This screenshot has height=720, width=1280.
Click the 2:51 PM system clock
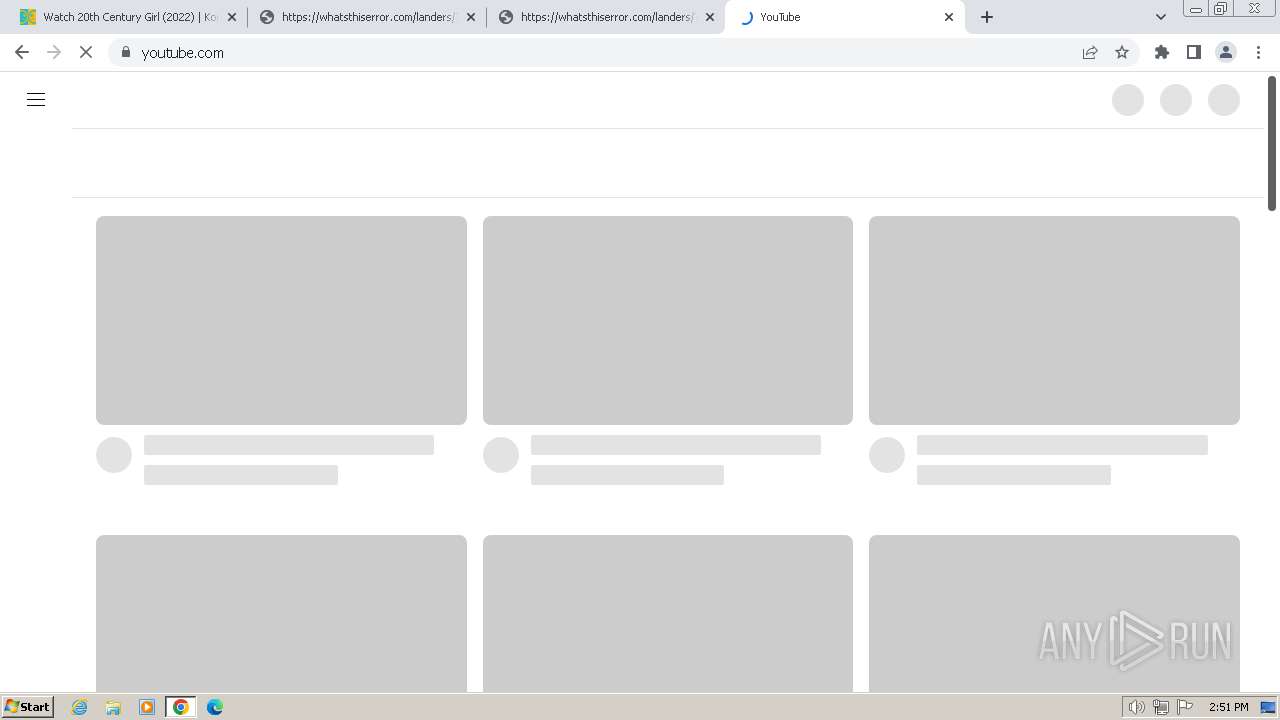click(x=1228, y=707)
